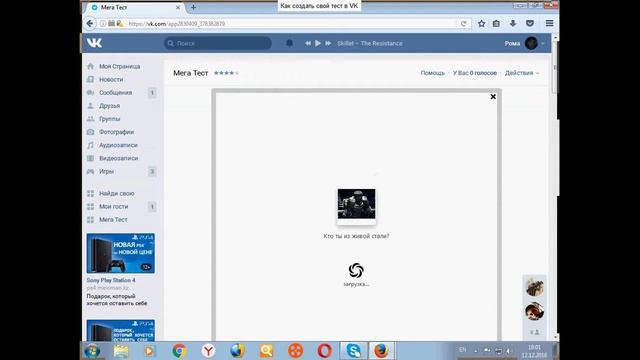Click the Pocket icon in toolbar
The image size is (640, 360).
click(530, 23)
